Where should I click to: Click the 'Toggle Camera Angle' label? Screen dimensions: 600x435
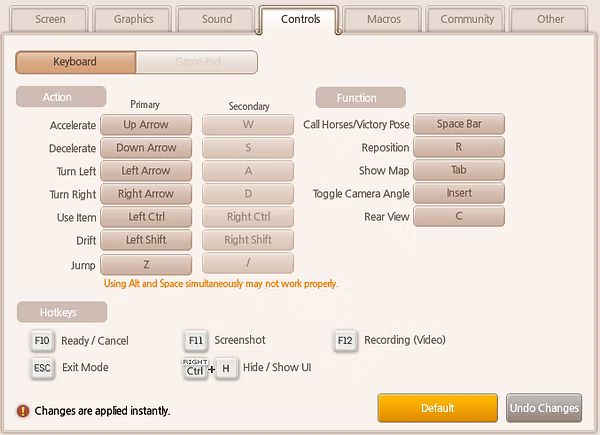coord(361,194)
